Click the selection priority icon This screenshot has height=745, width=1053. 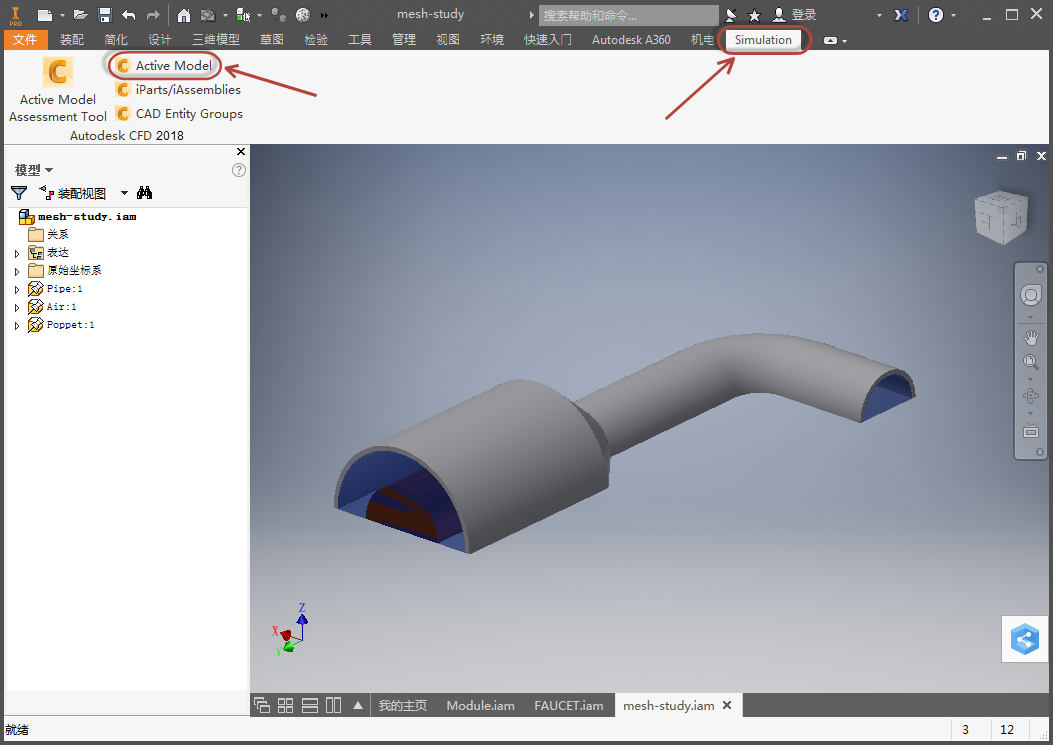pos(243,15)
